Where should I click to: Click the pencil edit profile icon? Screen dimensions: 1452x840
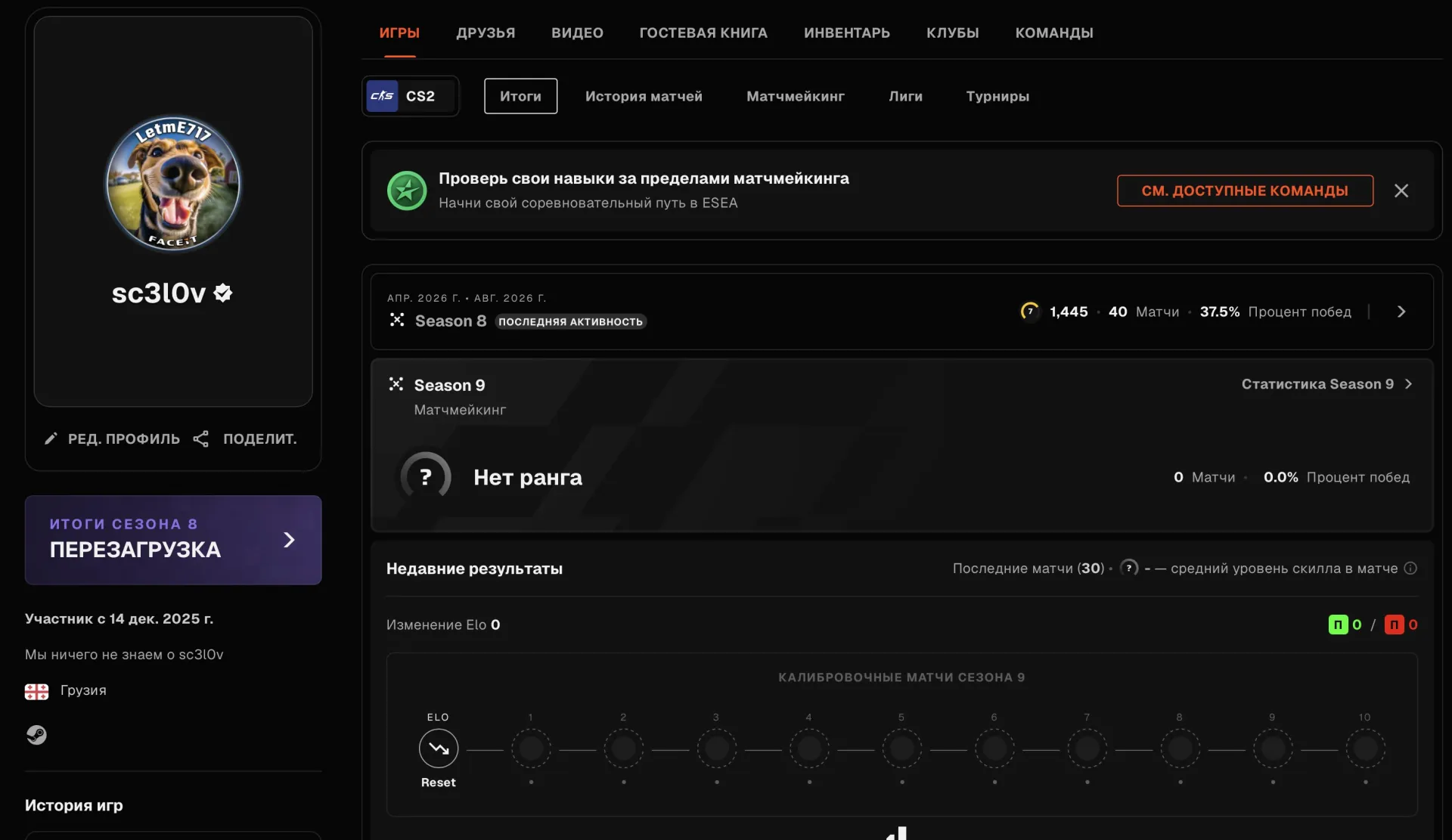[x=51, y=439]
